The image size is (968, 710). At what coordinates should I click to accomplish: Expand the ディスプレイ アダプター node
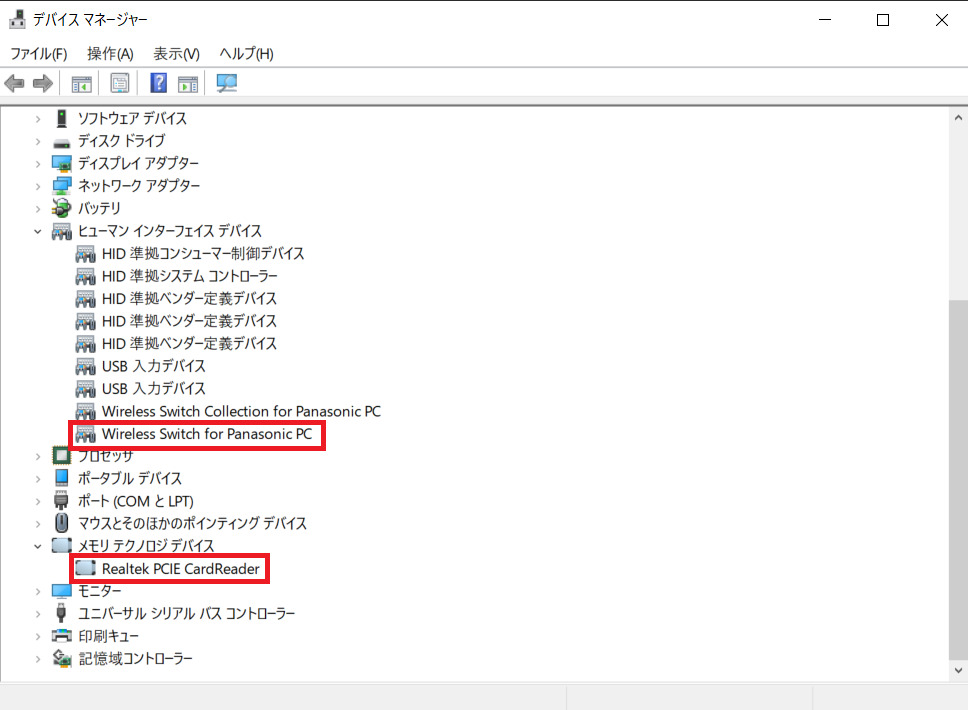coord(38,164)
